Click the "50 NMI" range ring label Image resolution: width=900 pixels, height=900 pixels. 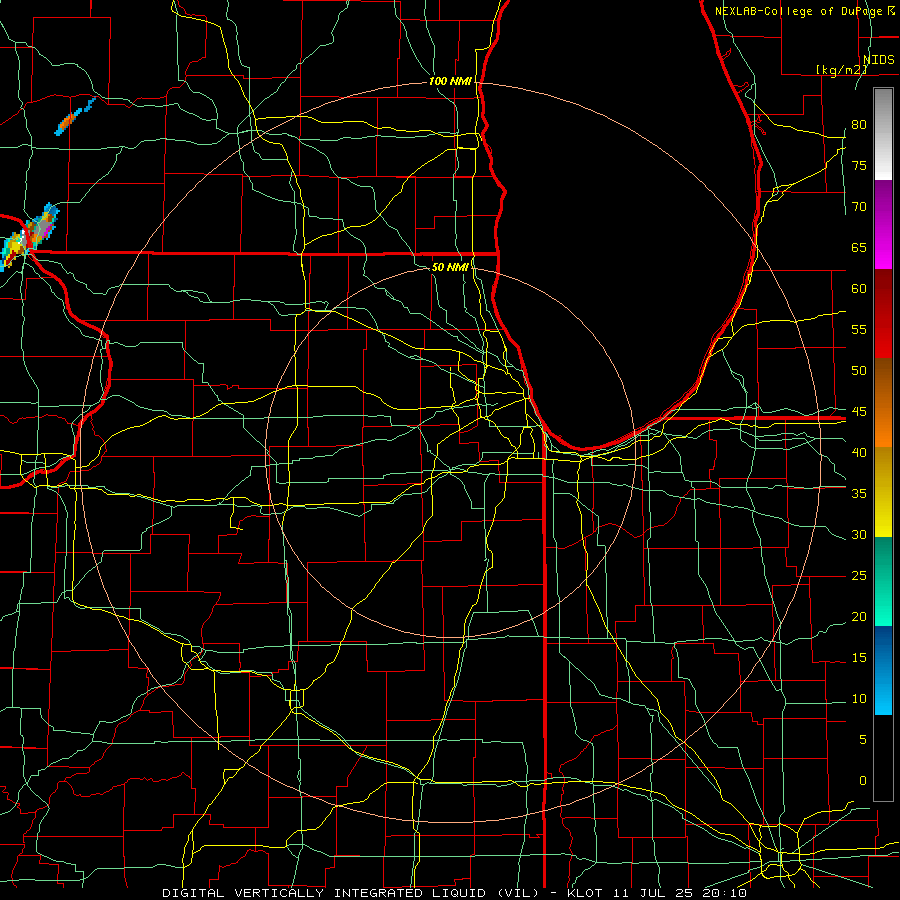tap(450, 267)
